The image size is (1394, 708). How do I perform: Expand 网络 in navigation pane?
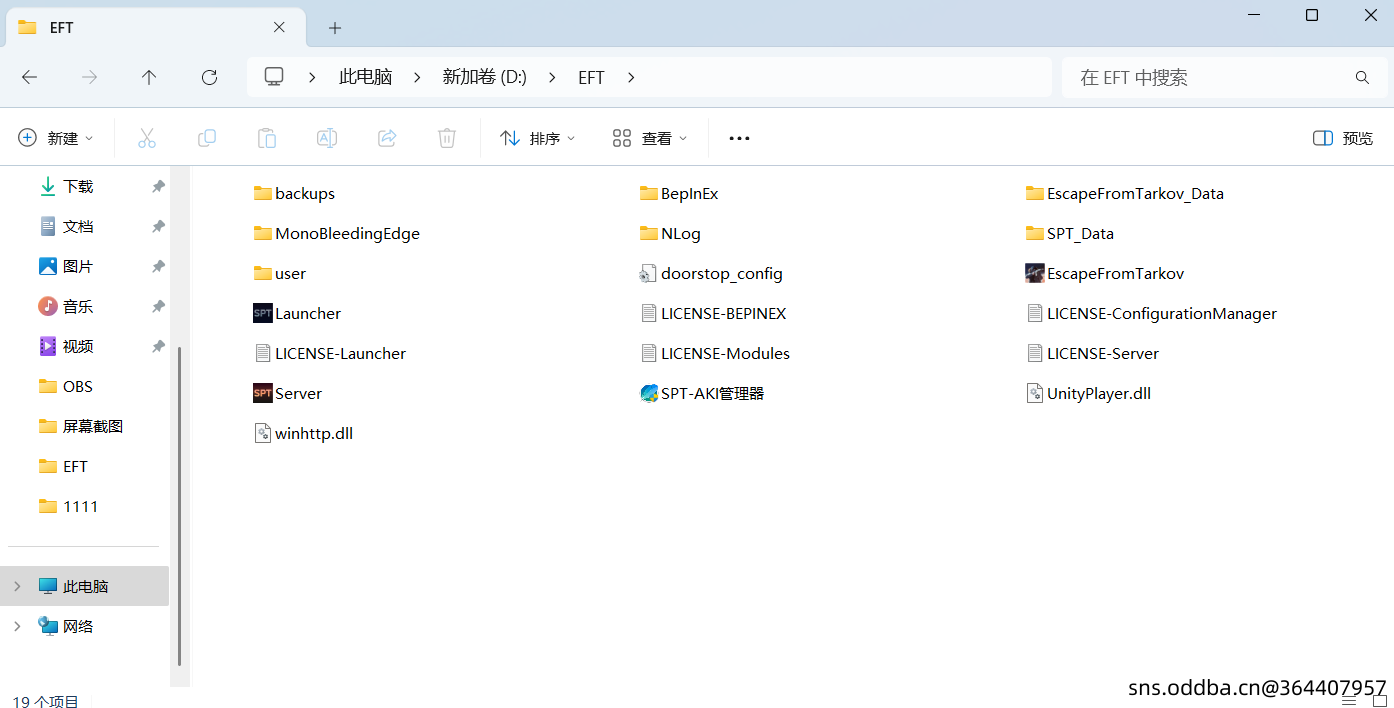point(17,626)
